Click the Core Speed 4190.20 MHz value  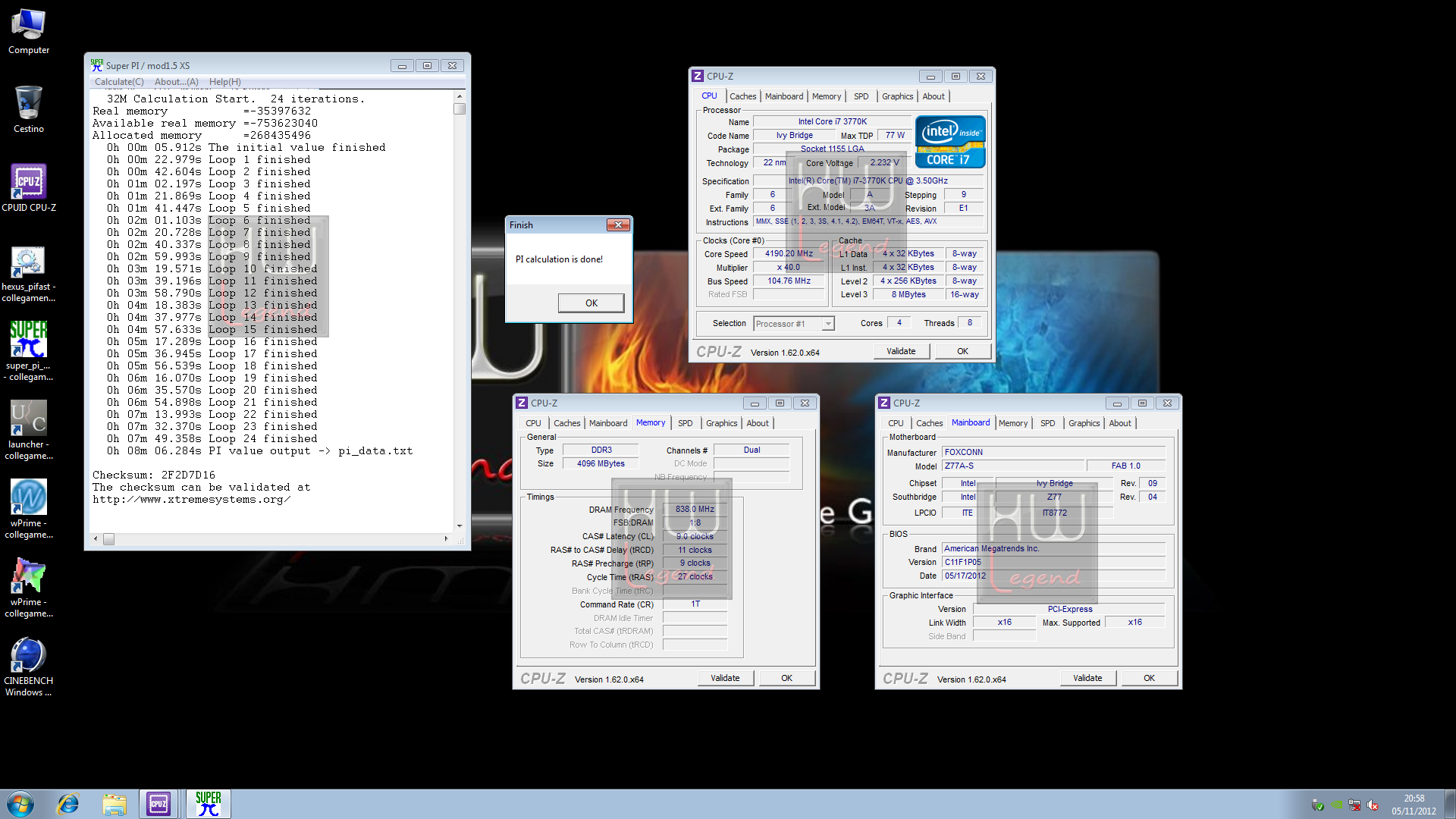(789, 254)
